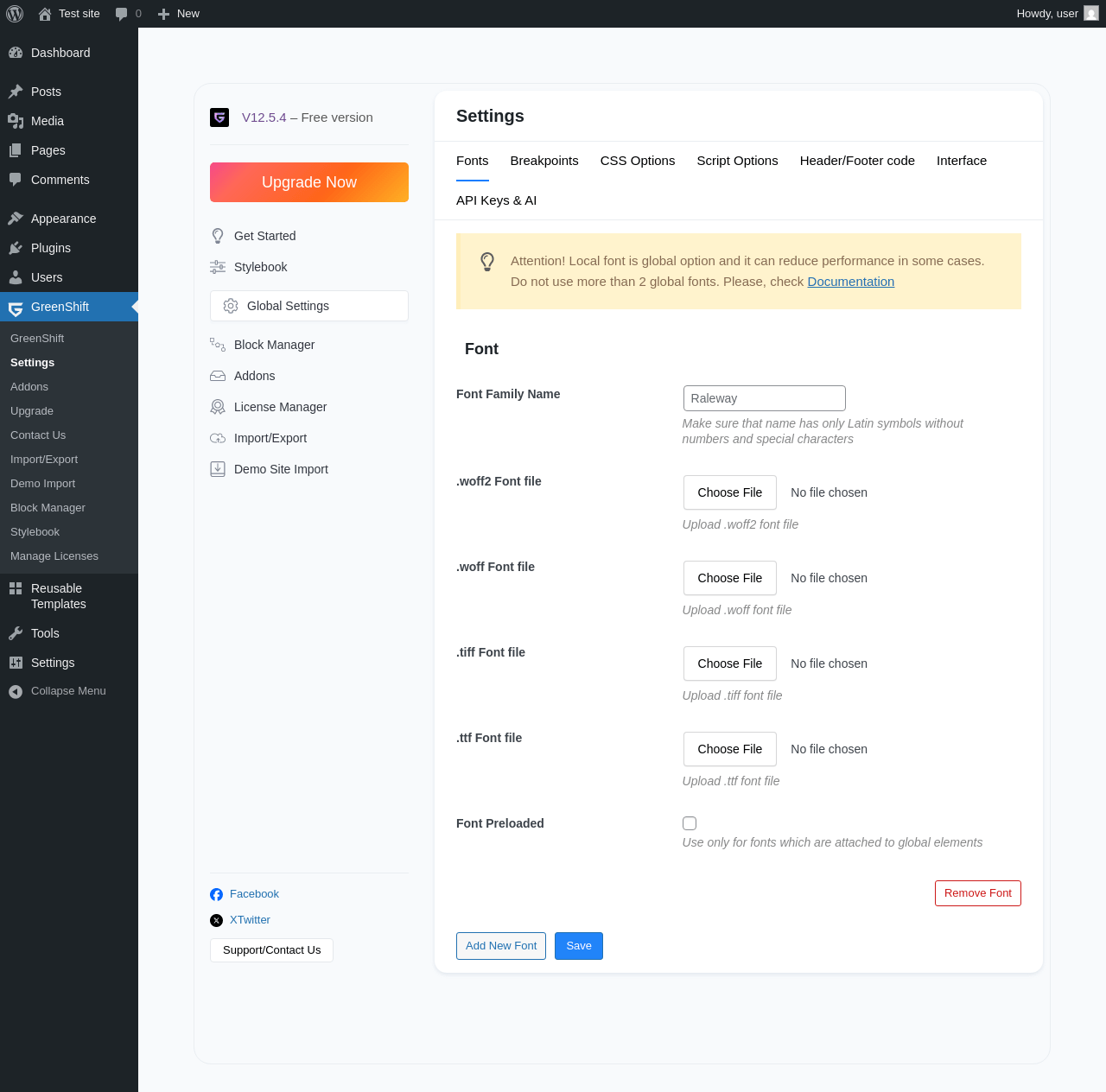Switch to the API Keys & AI tab
Screen dimensions: 1106x1092
point(496,200)
